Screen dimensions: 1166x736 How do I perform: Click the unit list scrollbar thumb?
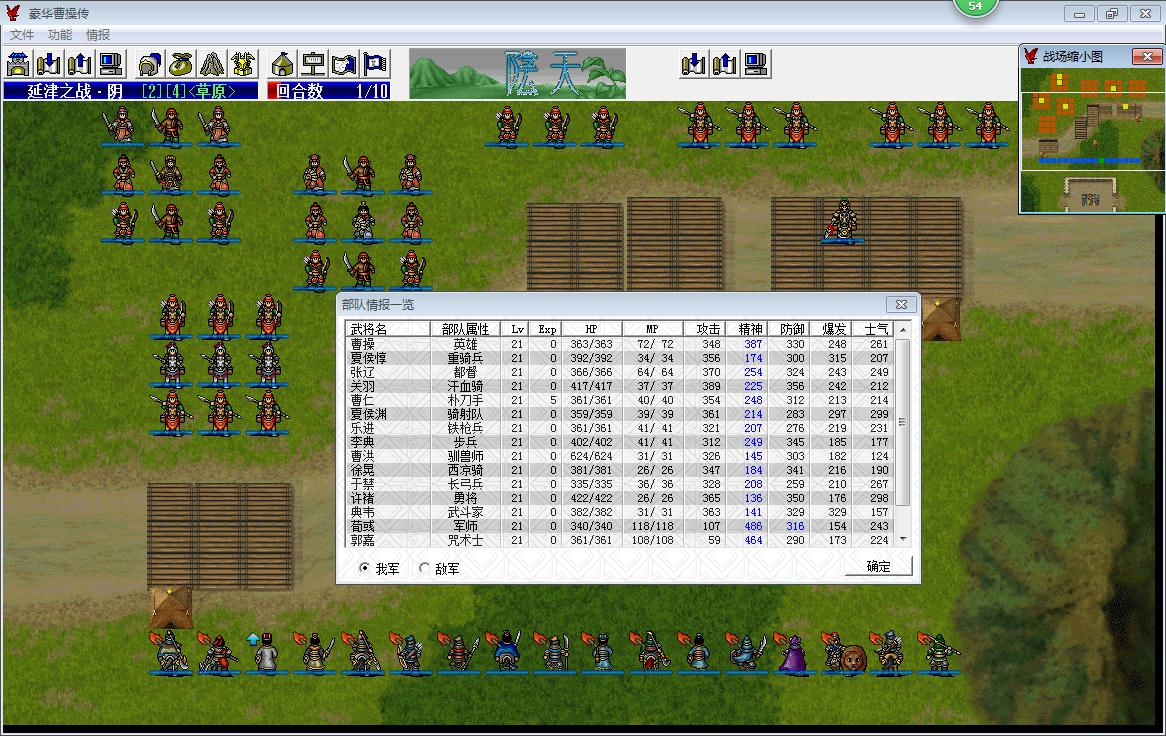pos(903,422)
